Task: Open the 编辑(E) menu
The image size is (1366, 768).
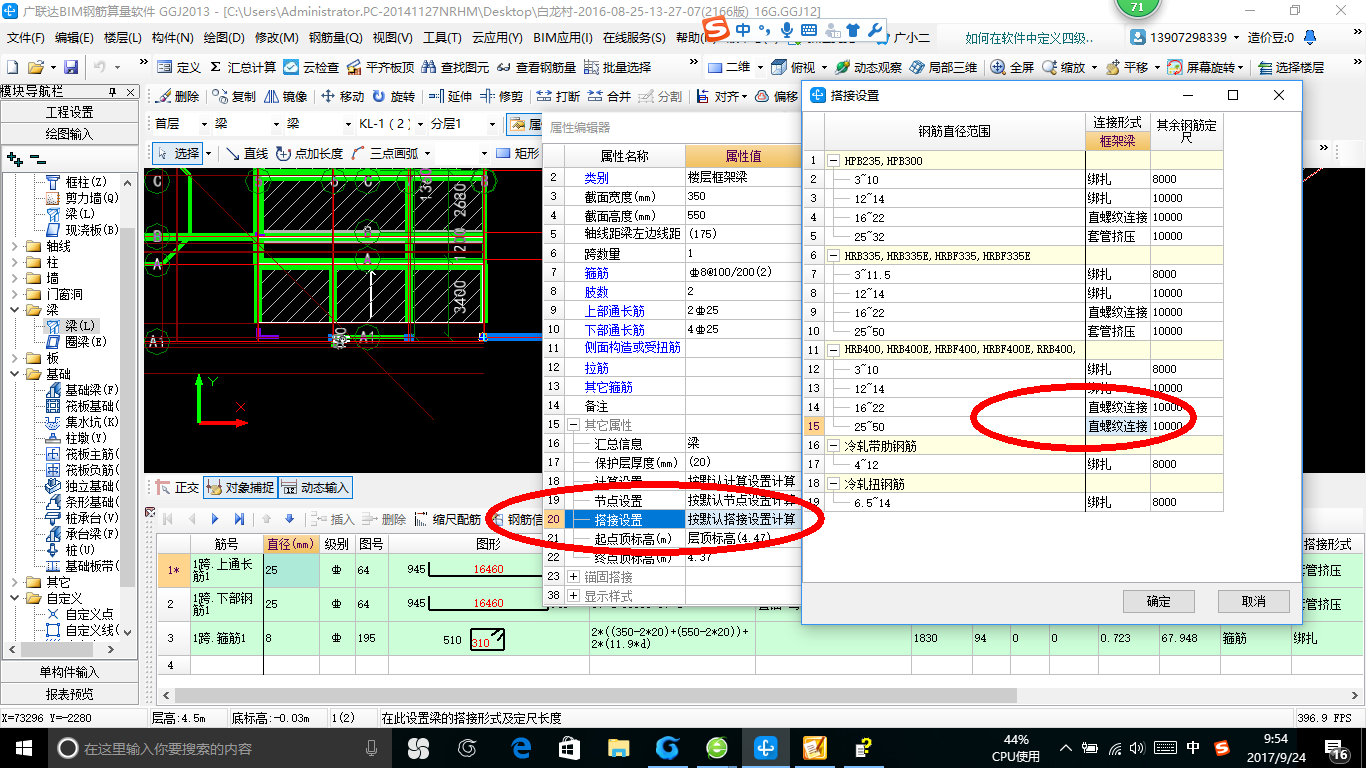Action: tap(74, 38)
